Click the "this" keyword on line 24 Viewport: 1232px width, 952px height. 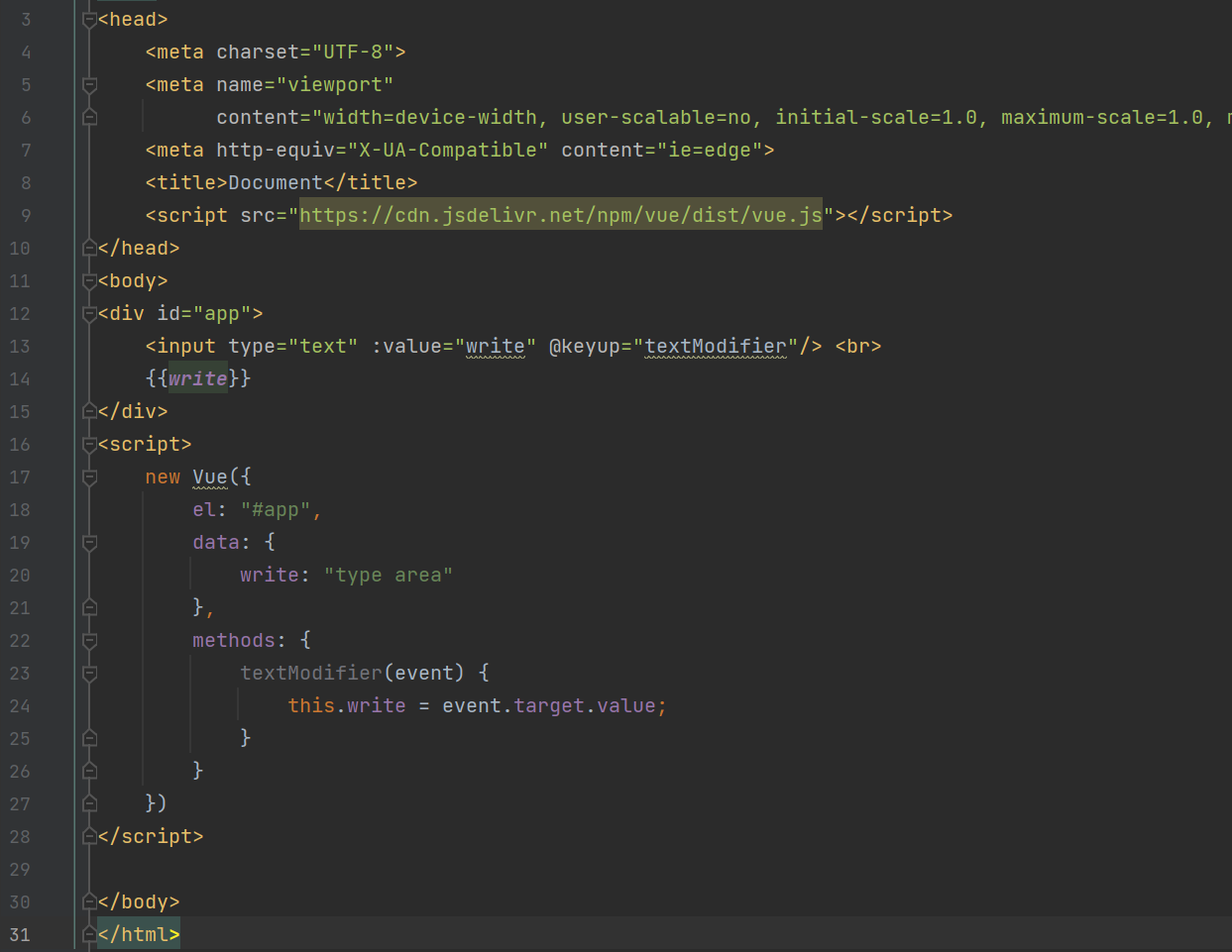311,706
